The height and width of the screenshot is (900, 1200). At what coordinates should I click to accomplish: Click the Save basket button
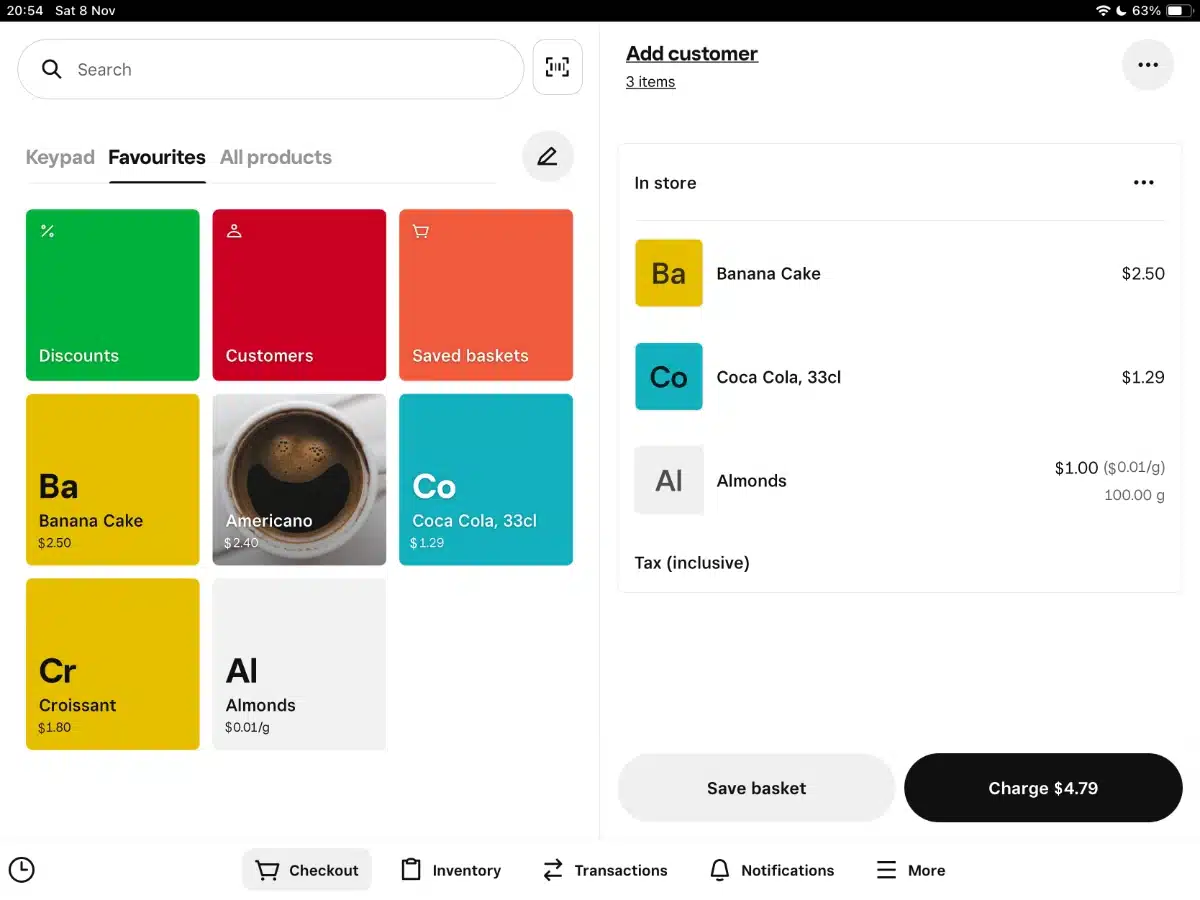pos(756,788)
